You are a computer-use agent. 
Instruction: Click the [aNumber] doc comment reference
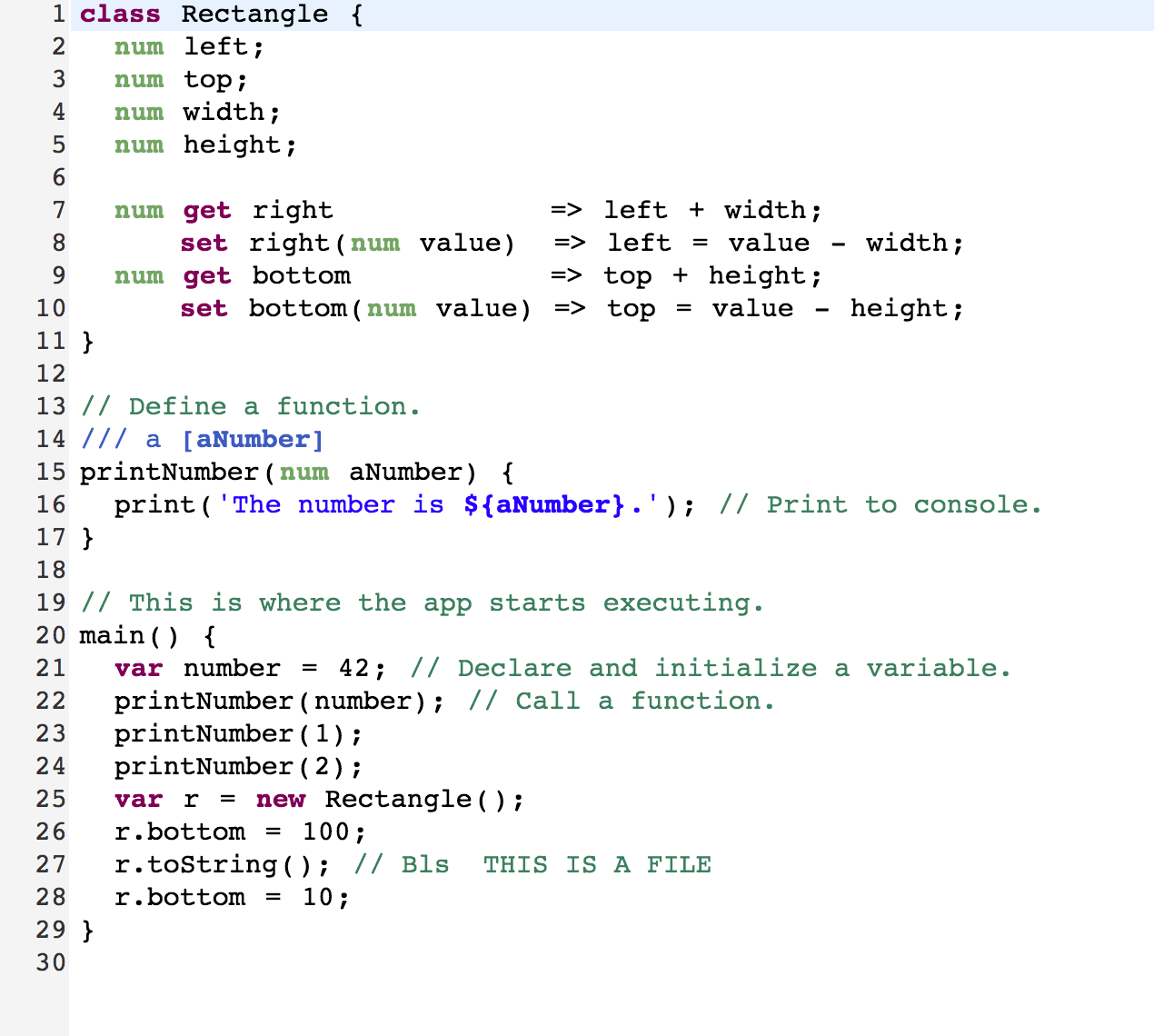coord(253,440)
